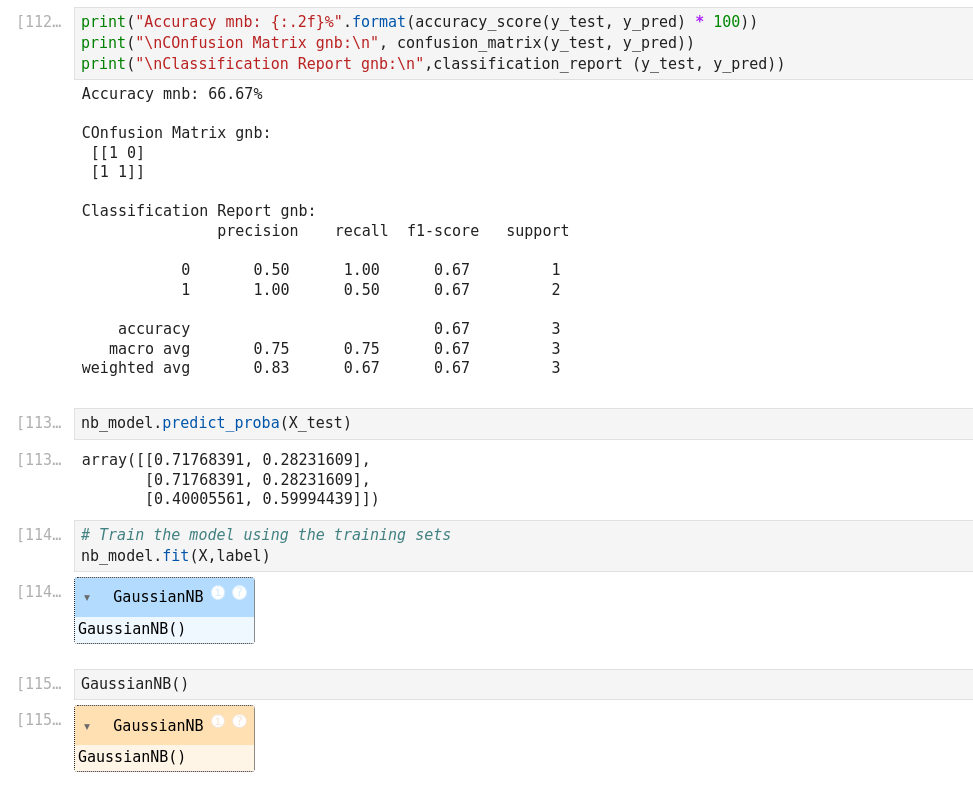This screenshot has height=785, width=973.
Task: Open the documentation question mark on the orange GaussianNB widget
Action: click(x=239, y=721)
